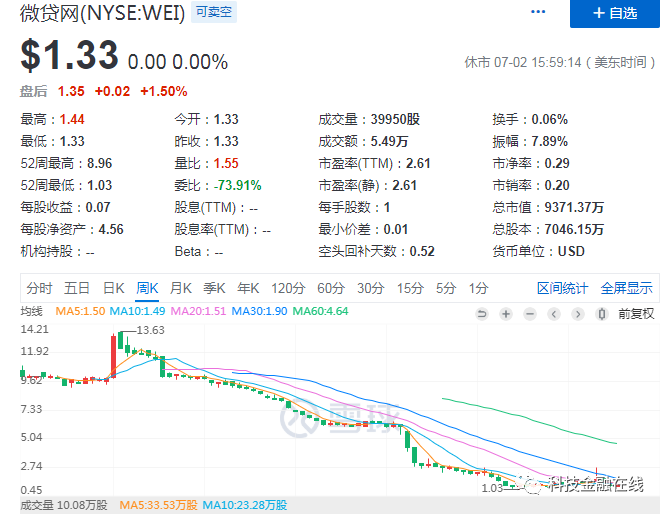Show the 年K chart tab
The width and height of the screenshot is (665, 514).
click(248, 288)
